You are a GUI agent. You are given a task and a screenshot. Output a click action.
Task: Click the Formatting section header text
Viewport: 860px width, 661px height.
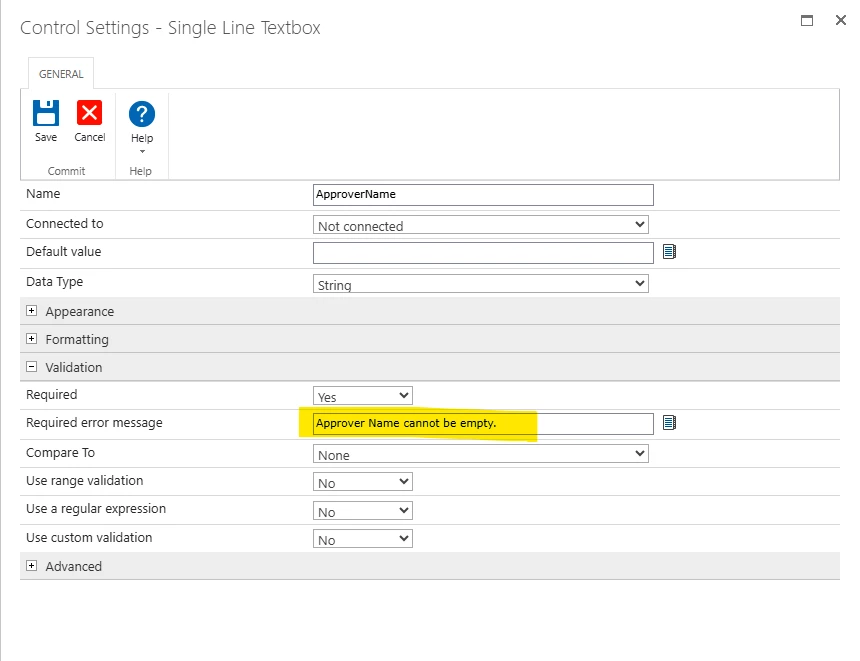77,340
